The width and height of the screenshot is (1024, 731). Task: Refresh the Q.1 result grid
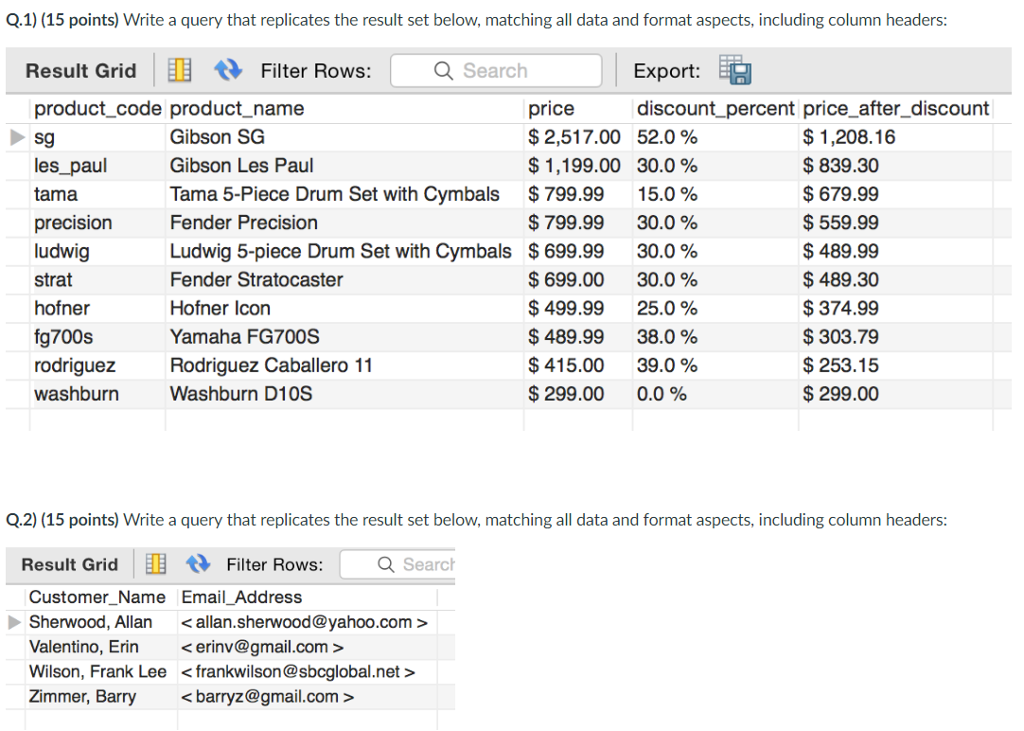click(x=227, y=70)
